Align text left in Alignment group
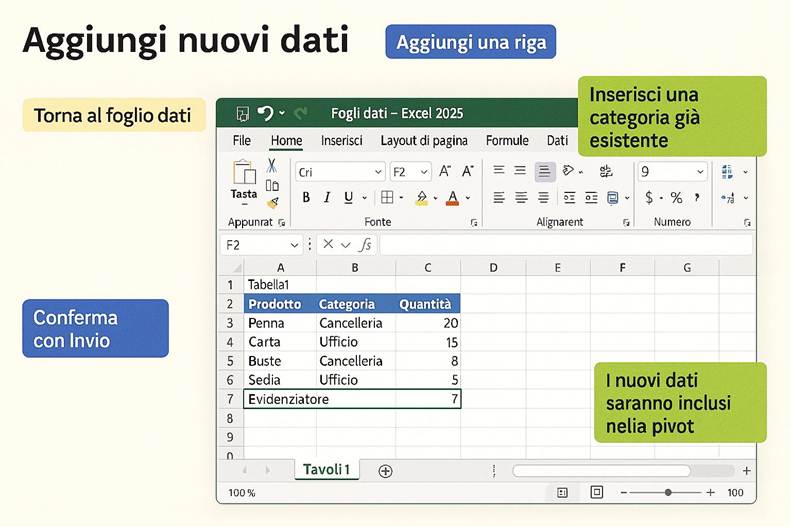Screen dimensions: 791x527 [x=499, y=197]
